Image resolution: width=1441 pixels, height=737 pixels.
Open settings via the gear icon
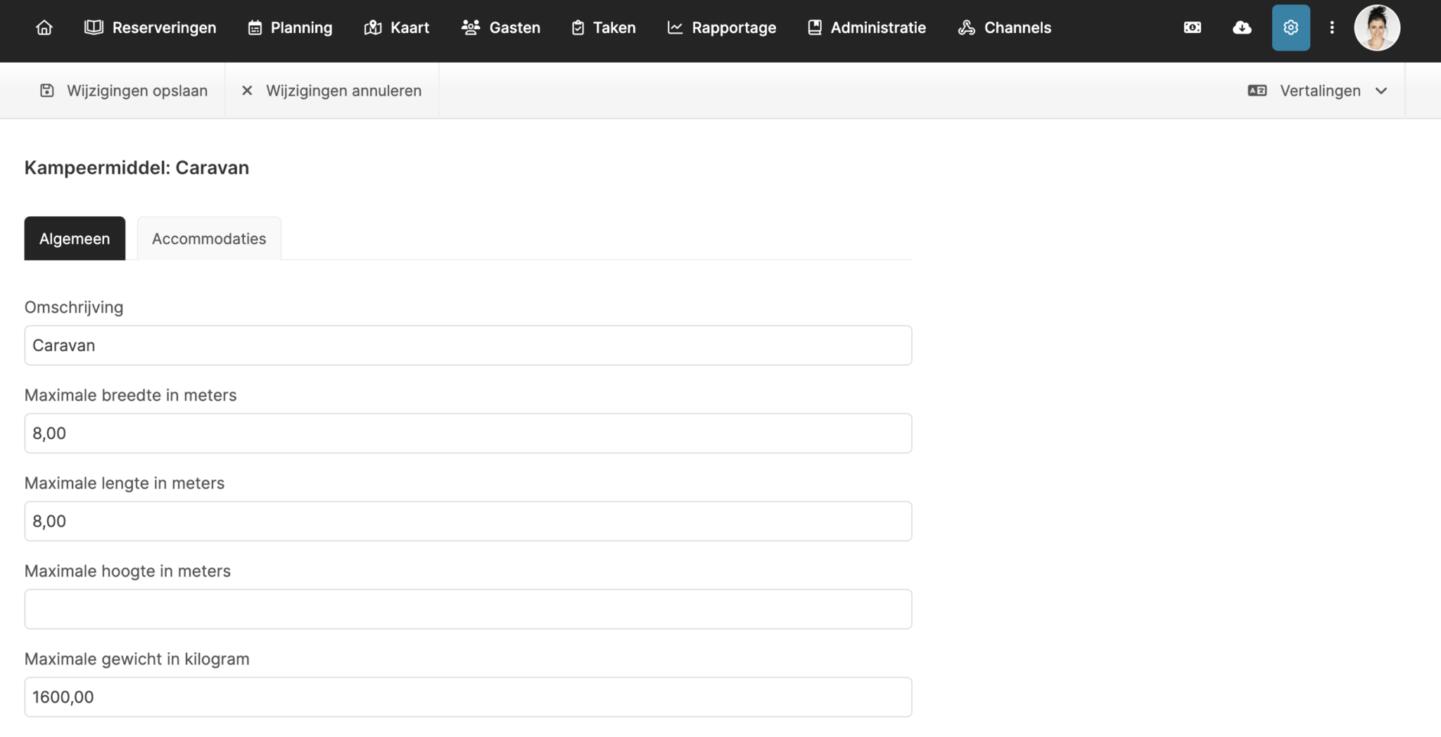click(x=1290, y=28)
